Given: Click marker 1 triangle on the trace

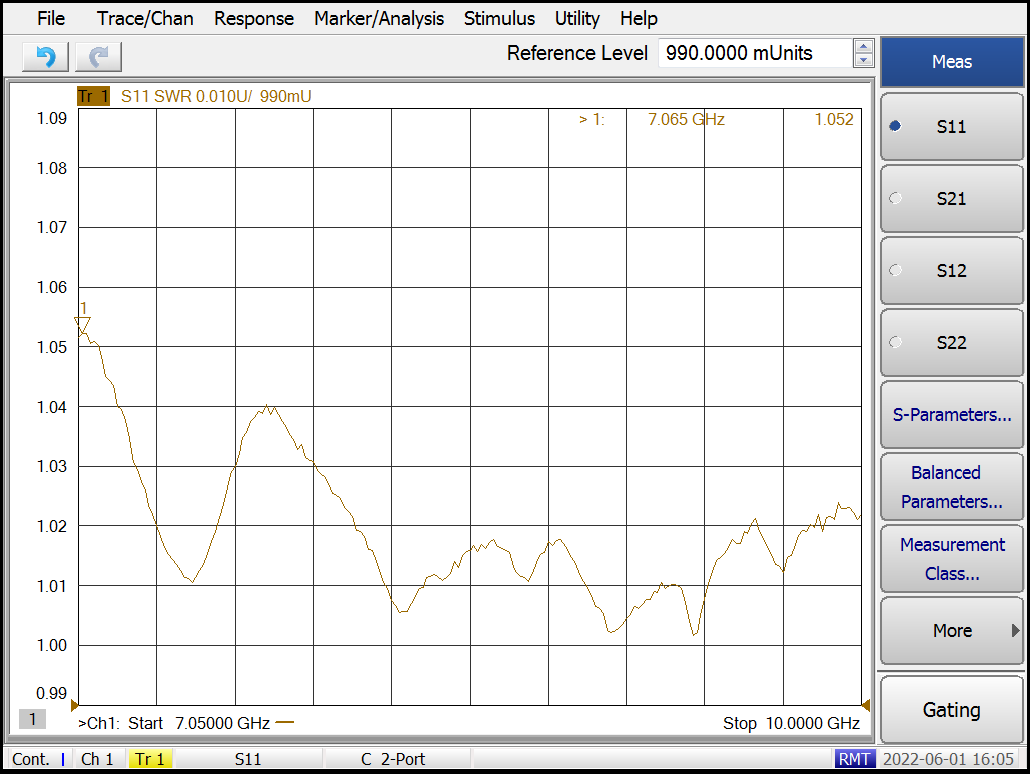Looking at the screenshot, I should click(x=83, y=324).
